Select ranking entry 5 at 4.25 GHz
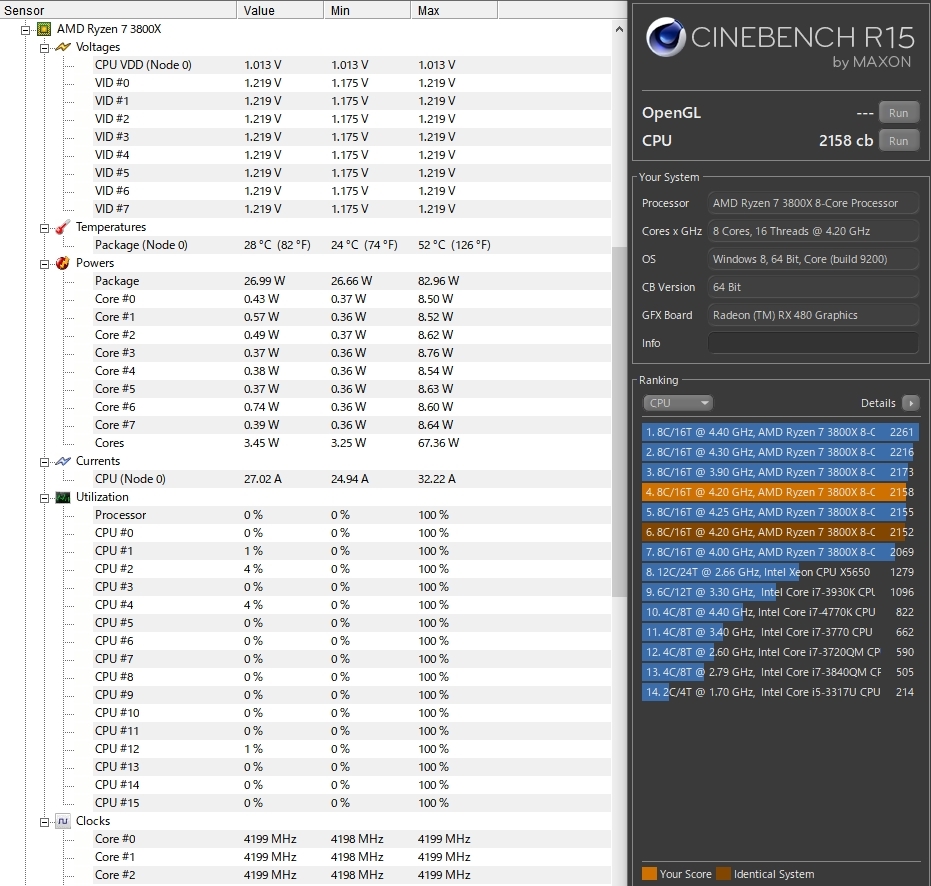 (x=780, y=512)
